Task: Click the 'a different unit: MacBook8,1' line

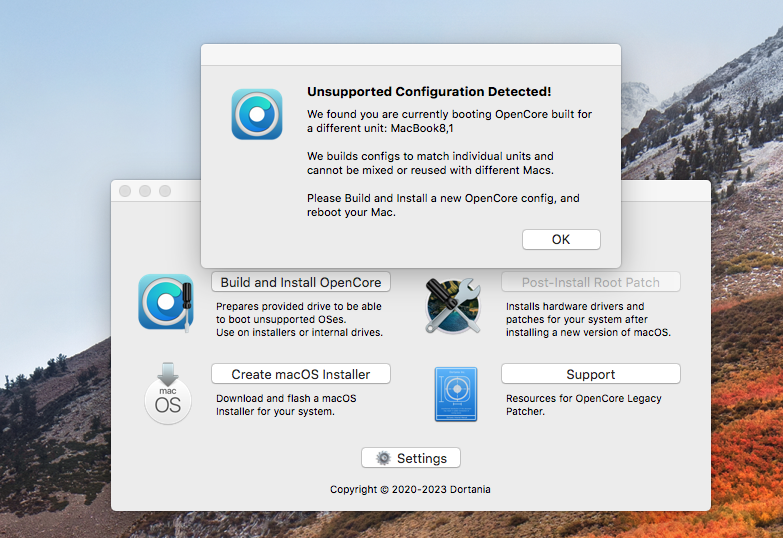Action: tap(380, 128)
